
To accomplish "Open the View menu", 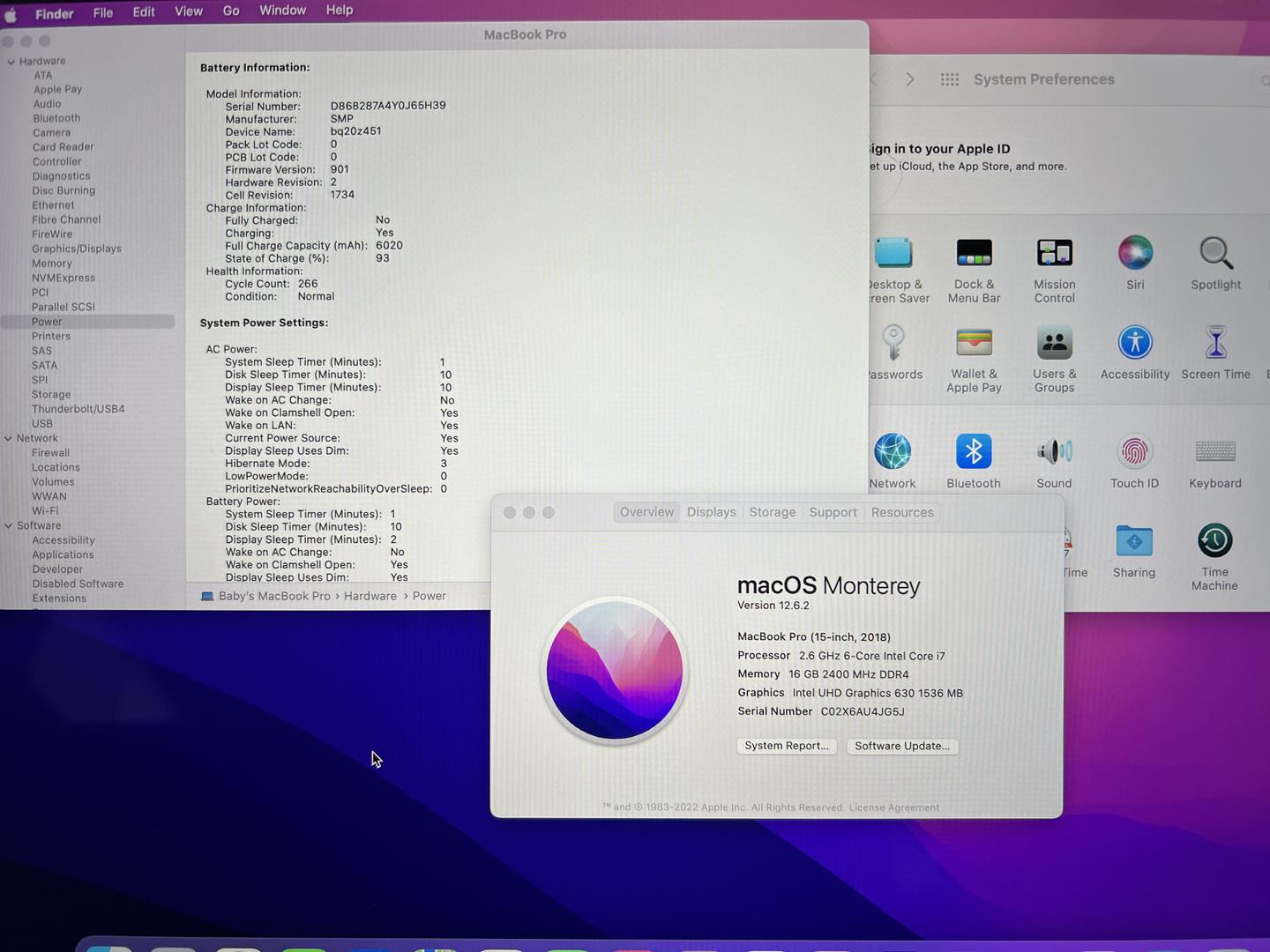I will click(x=188, y=11).
